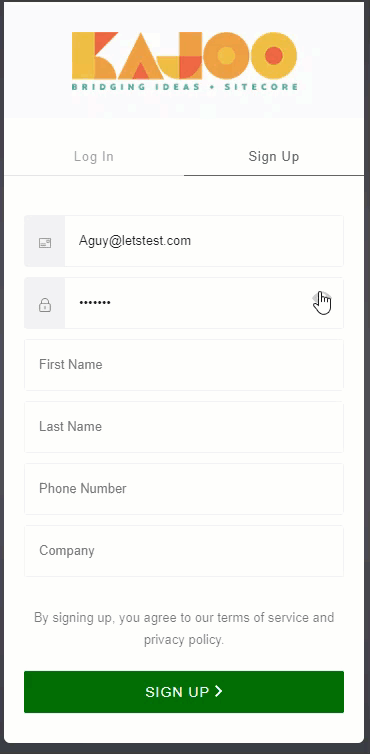
Task: Click the letter J in the Kajoo logo
Action: tap(181, 55)
